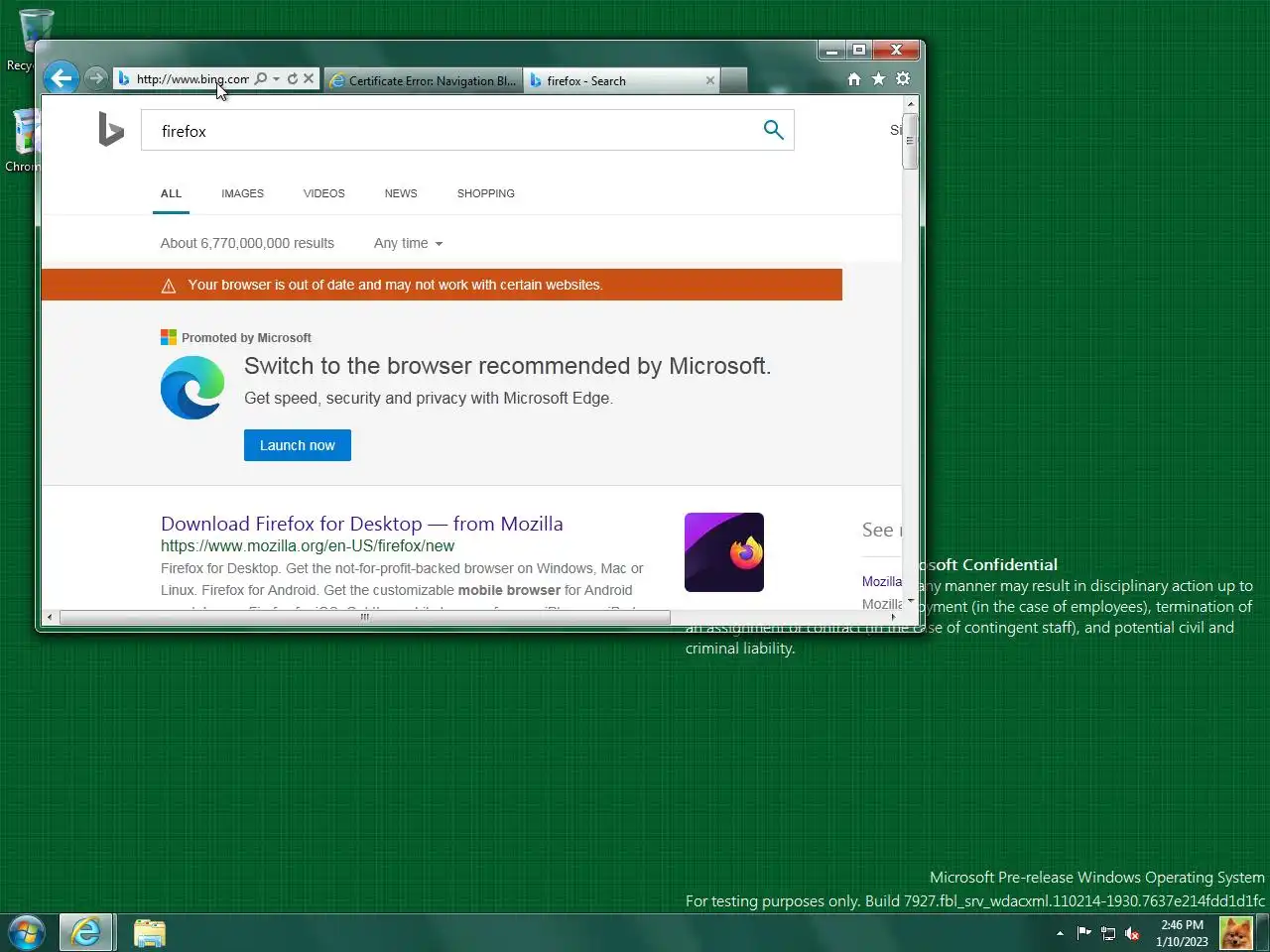Click the Launch now button
The image size is (1270, 952).
[298, 445]
